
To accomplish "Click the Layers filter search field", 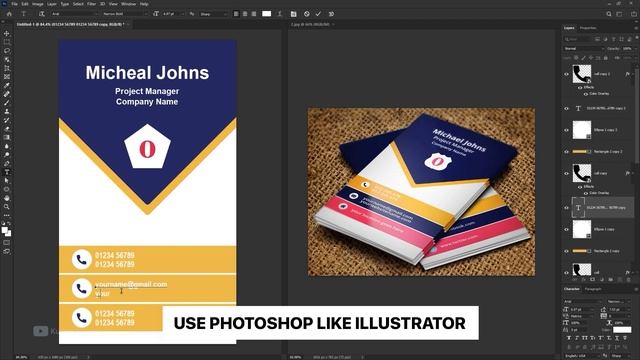I will [578, 39].
